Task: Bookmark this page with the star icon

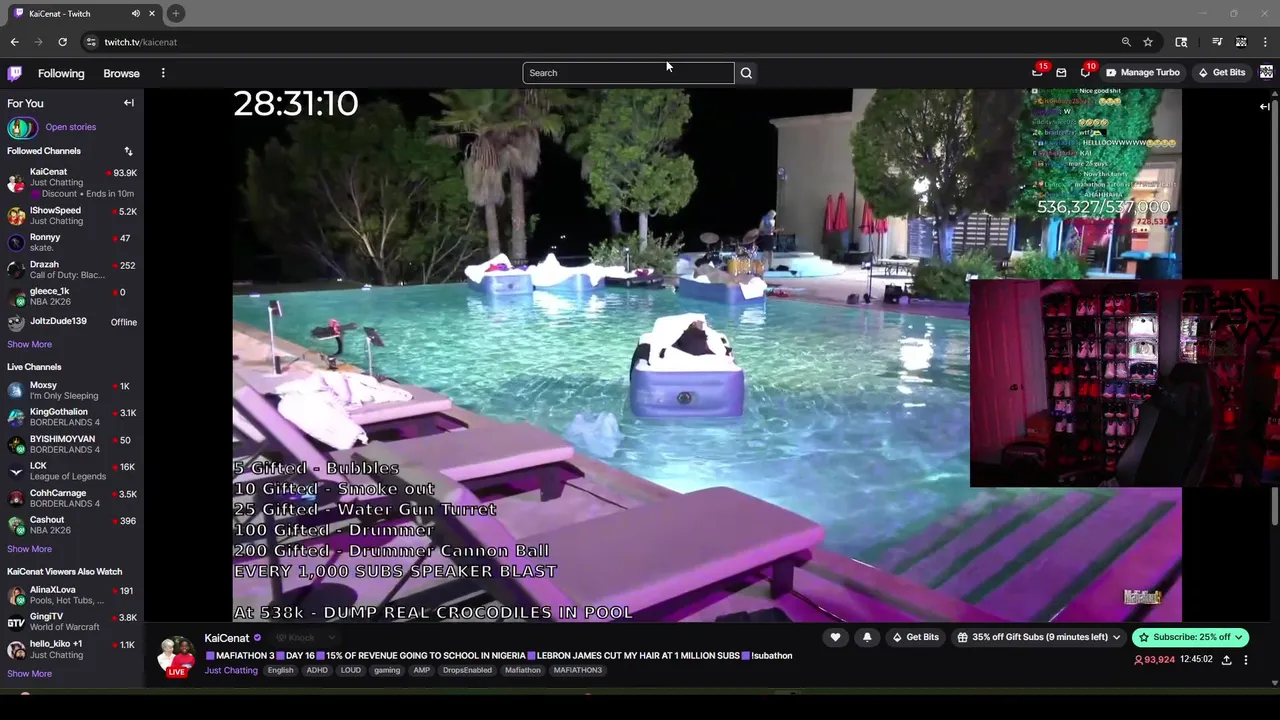Action: click(x=1148, y=42)
